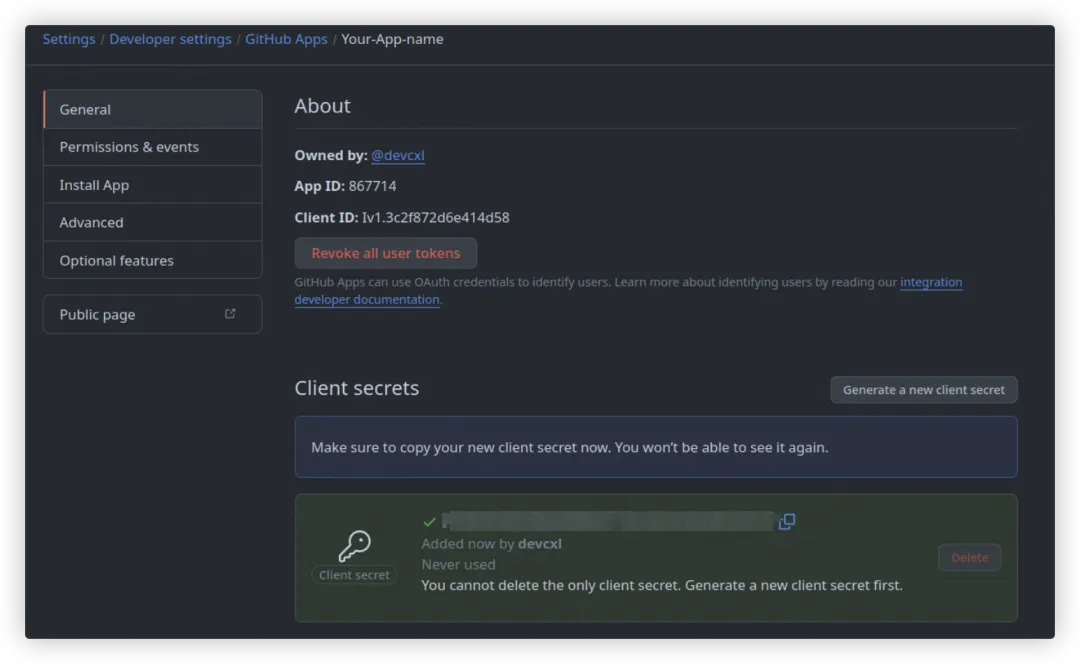Click Revoke all user tokens button
This screenshot has width=1080, height=664.
tap(386, 253)
